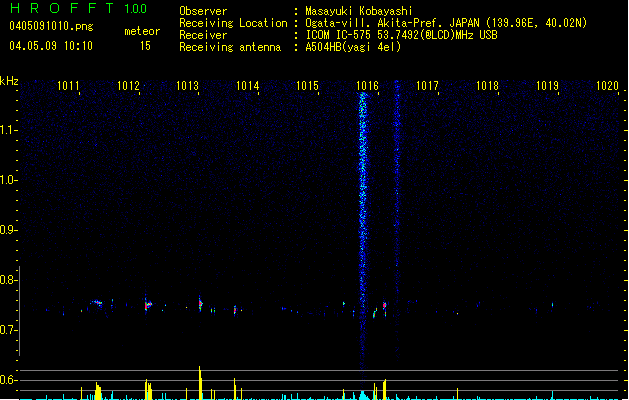This screenshot has height=400, width=629.
Task: Click time axis label 1014
Action: [248, 86]
